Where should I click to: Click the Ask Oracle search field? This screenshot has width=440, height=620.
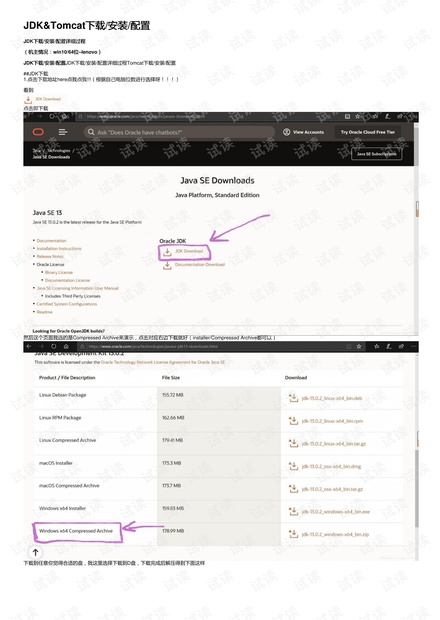[179, 132]
